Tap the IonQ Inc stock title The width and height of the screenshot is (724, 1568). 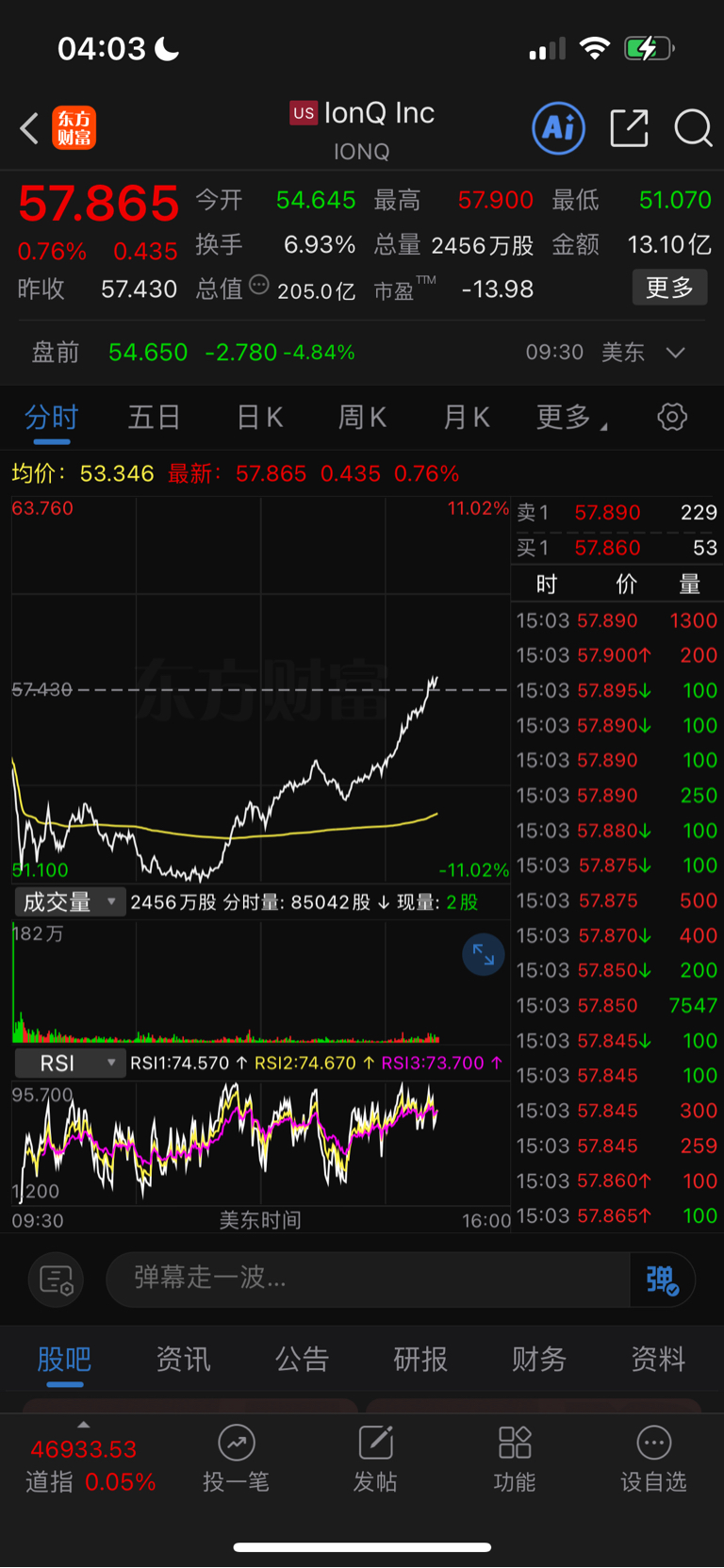pyautogui.click(x=379, y=113)
